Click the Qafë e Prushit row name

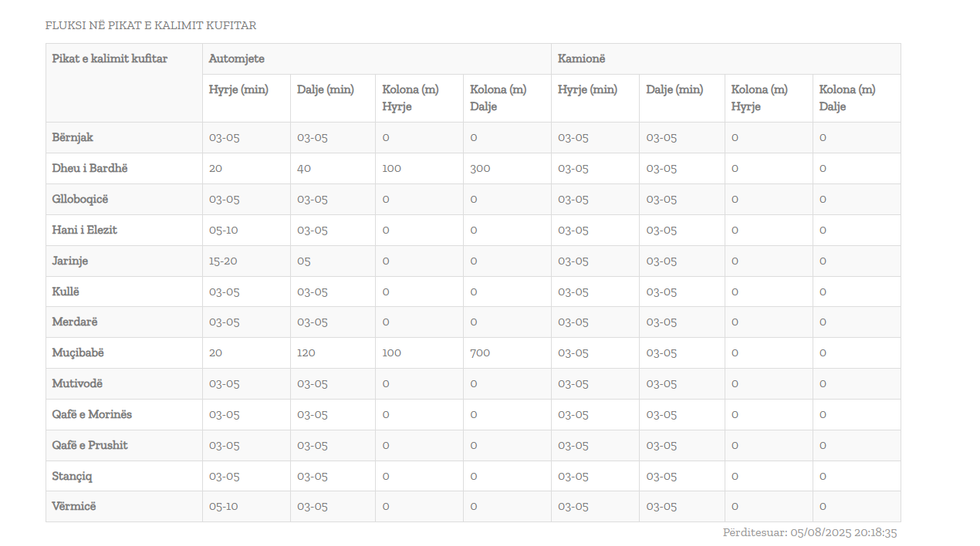click(x=90, y=445)
